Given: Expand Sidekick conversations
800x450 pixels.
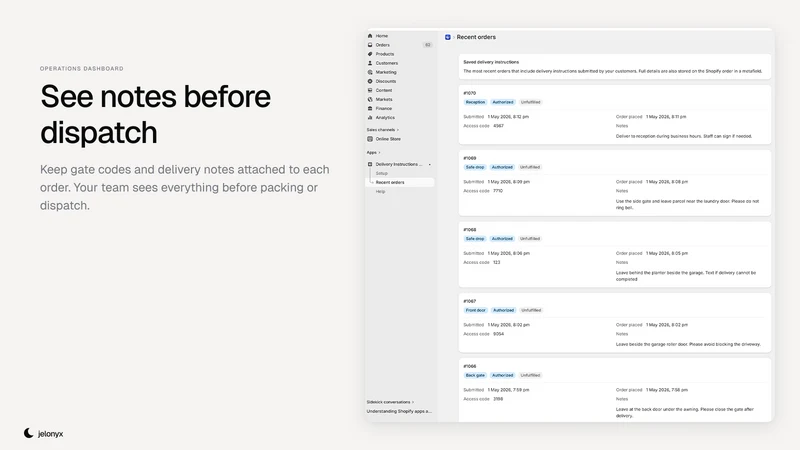Looking at the screenshot, I should pos(390,402).
